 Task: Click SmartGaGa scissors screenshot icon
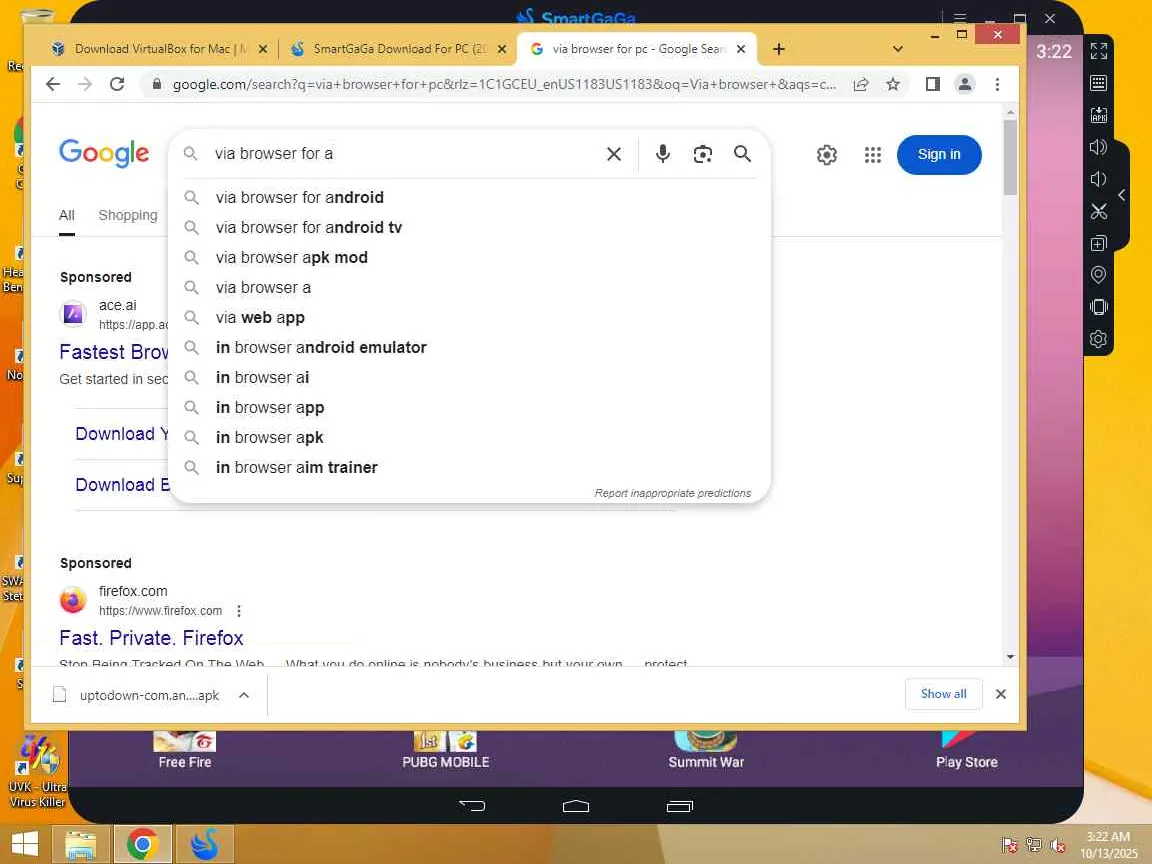(x=1098, y=212)
